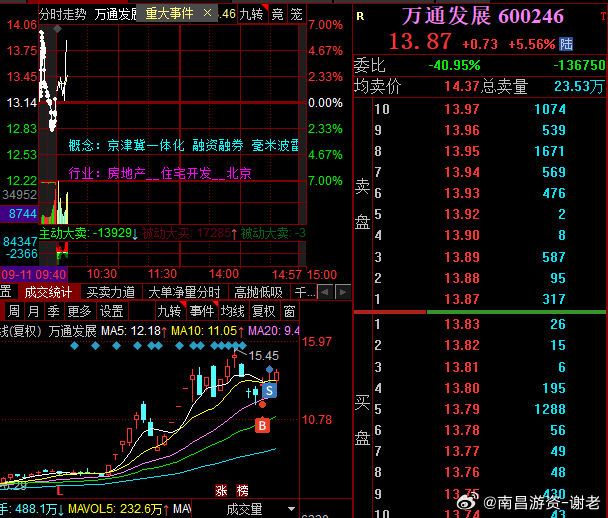Toggle the 笼 button on intraday toolbar
Viewport: 608px width, 518px height.
click(297, 15)
